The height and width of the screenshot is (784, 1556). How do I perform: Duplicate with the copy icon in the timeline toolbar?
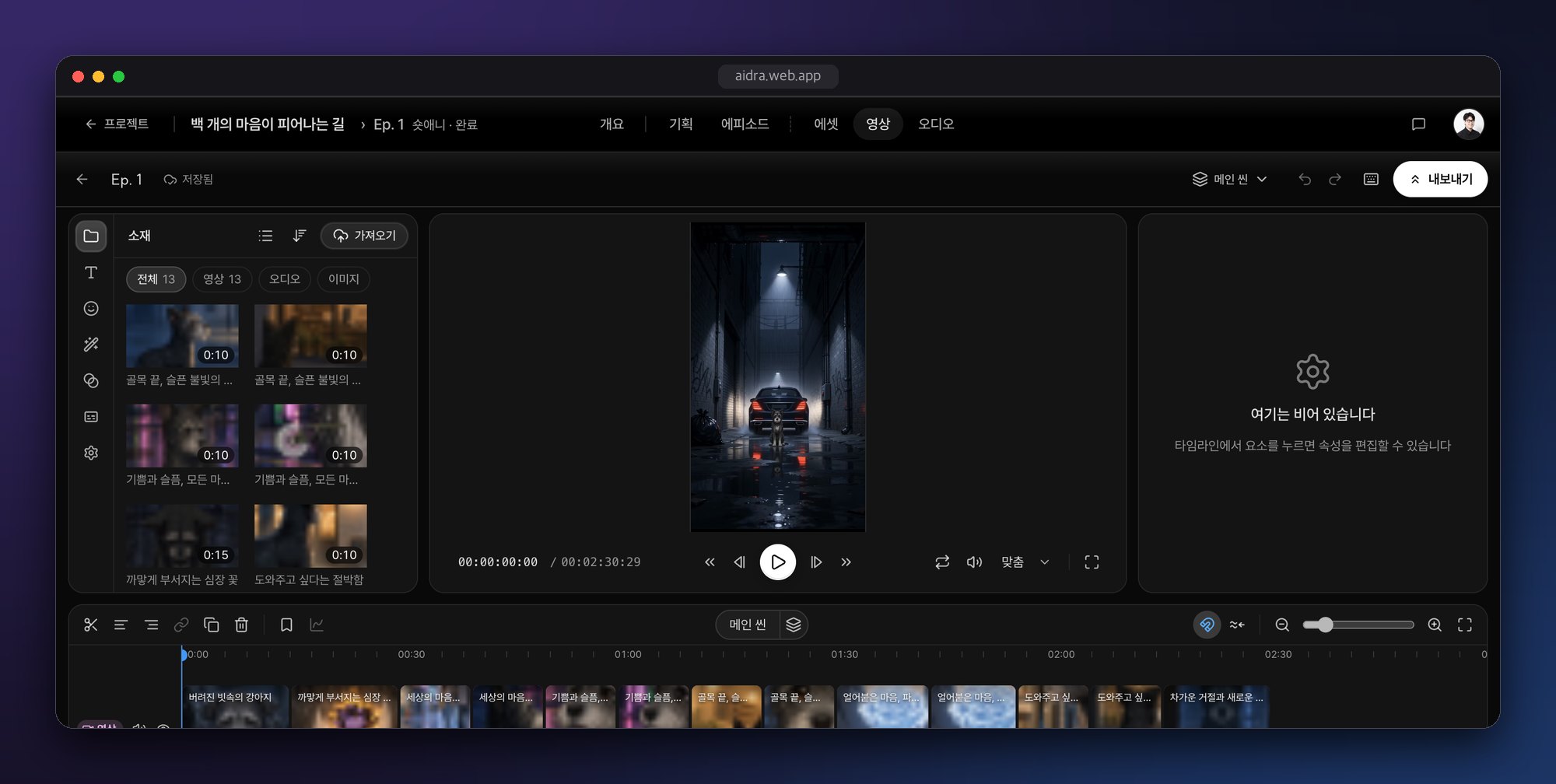pyautogui.click(x=212, y=625)
